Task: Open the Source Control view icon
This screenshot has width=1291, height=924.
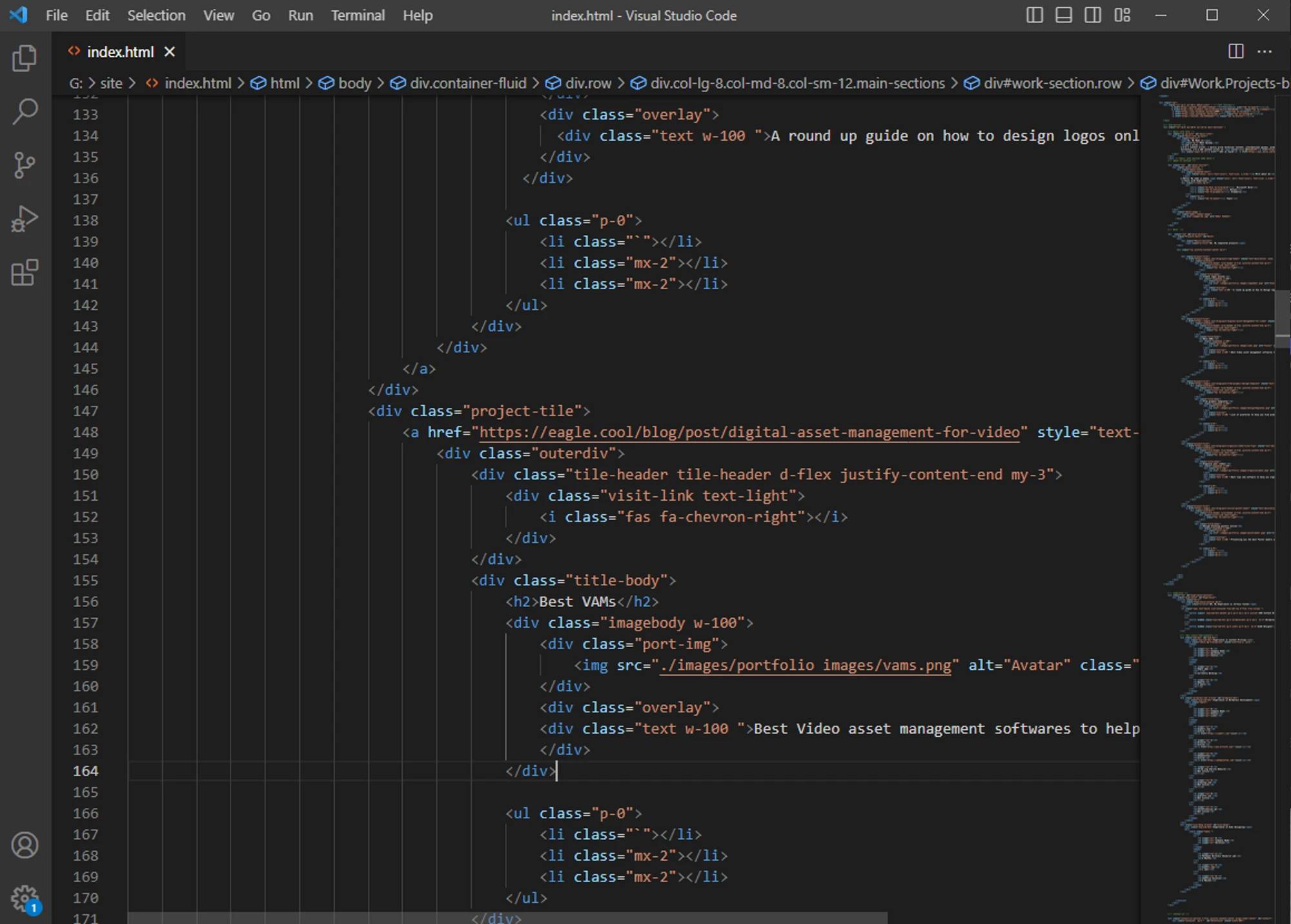Action: point(25,165)
